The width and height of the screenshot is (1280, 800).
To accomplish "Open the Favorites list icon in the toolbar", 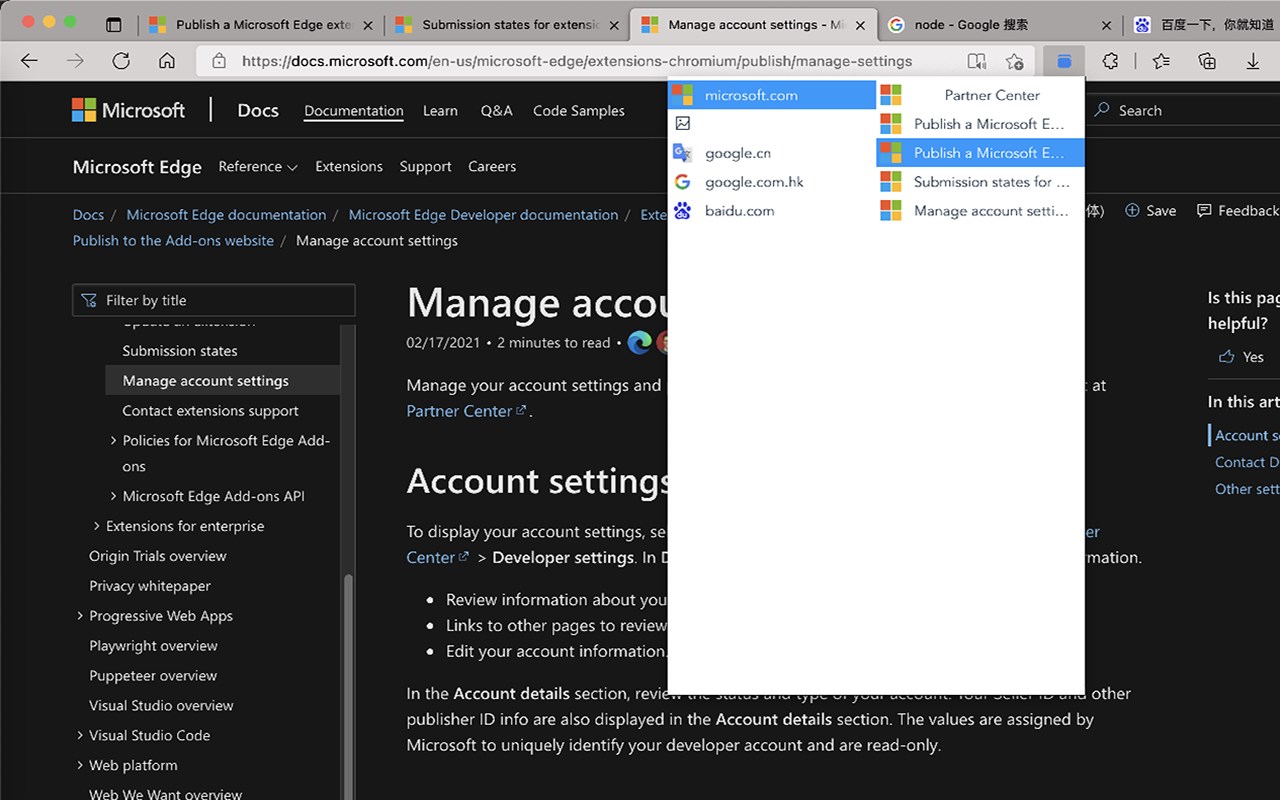I will (1161, 61).
